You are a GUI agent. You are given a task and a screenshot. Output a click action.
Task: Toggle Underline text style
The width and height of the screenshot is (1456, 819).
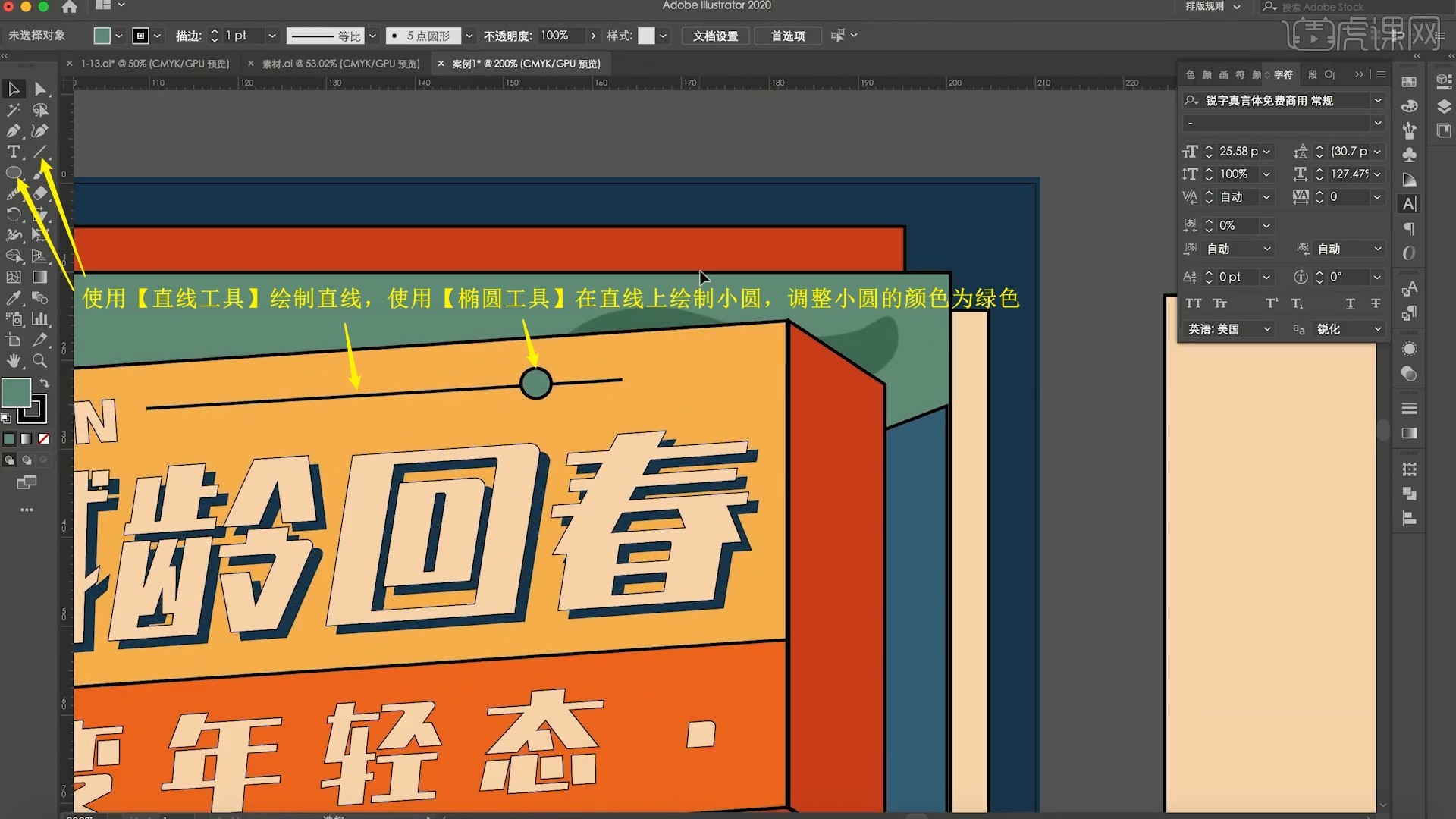click(1350, 303)
